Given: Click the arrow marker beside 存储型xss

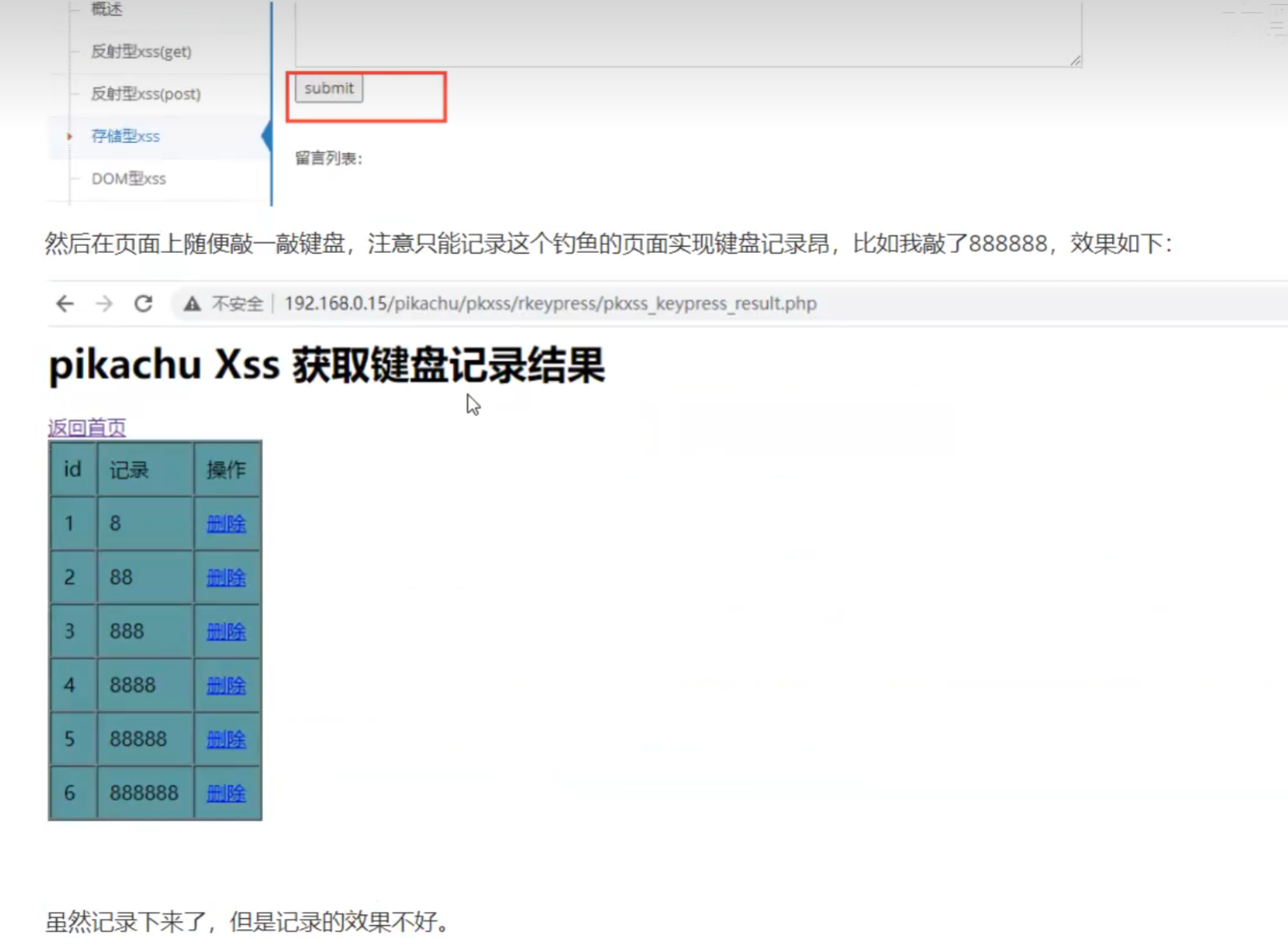Looking at the screenshot, I should click(x=69, y=136).
